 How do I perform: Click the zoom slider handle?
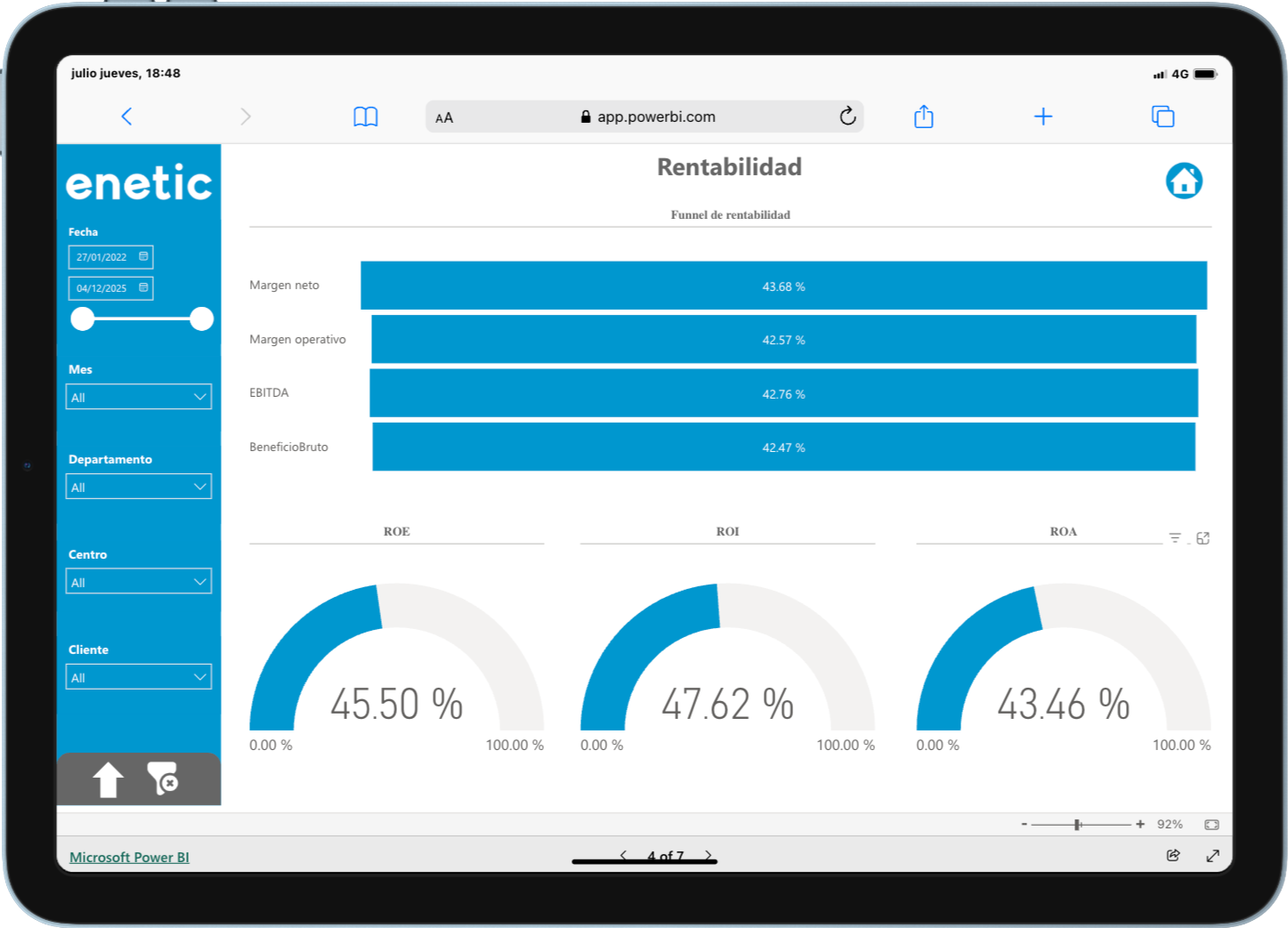point(1077,825)
